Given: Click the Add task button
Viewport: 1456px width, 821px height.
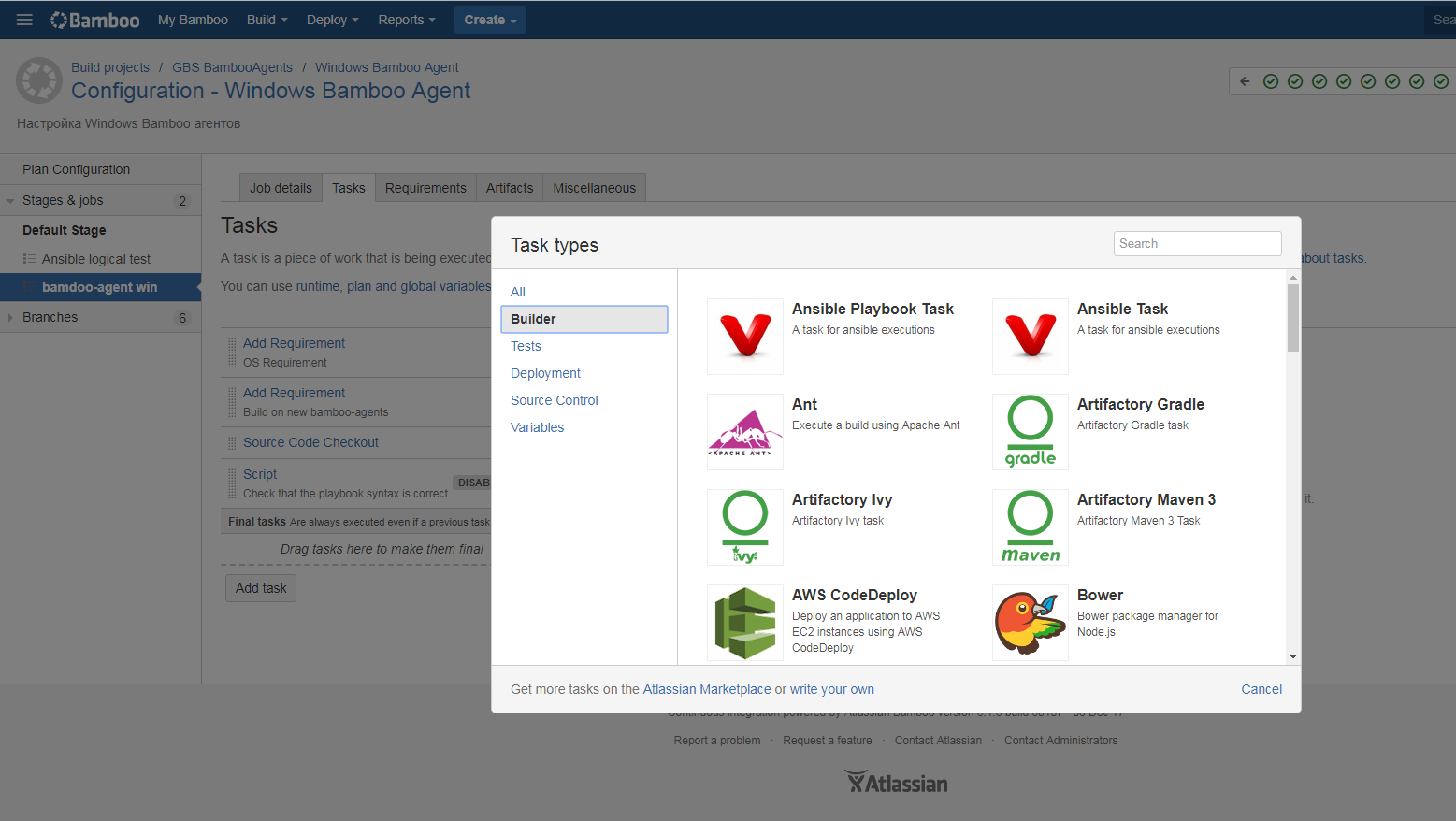Looking at the screenshot, I should tap(261, 588).
